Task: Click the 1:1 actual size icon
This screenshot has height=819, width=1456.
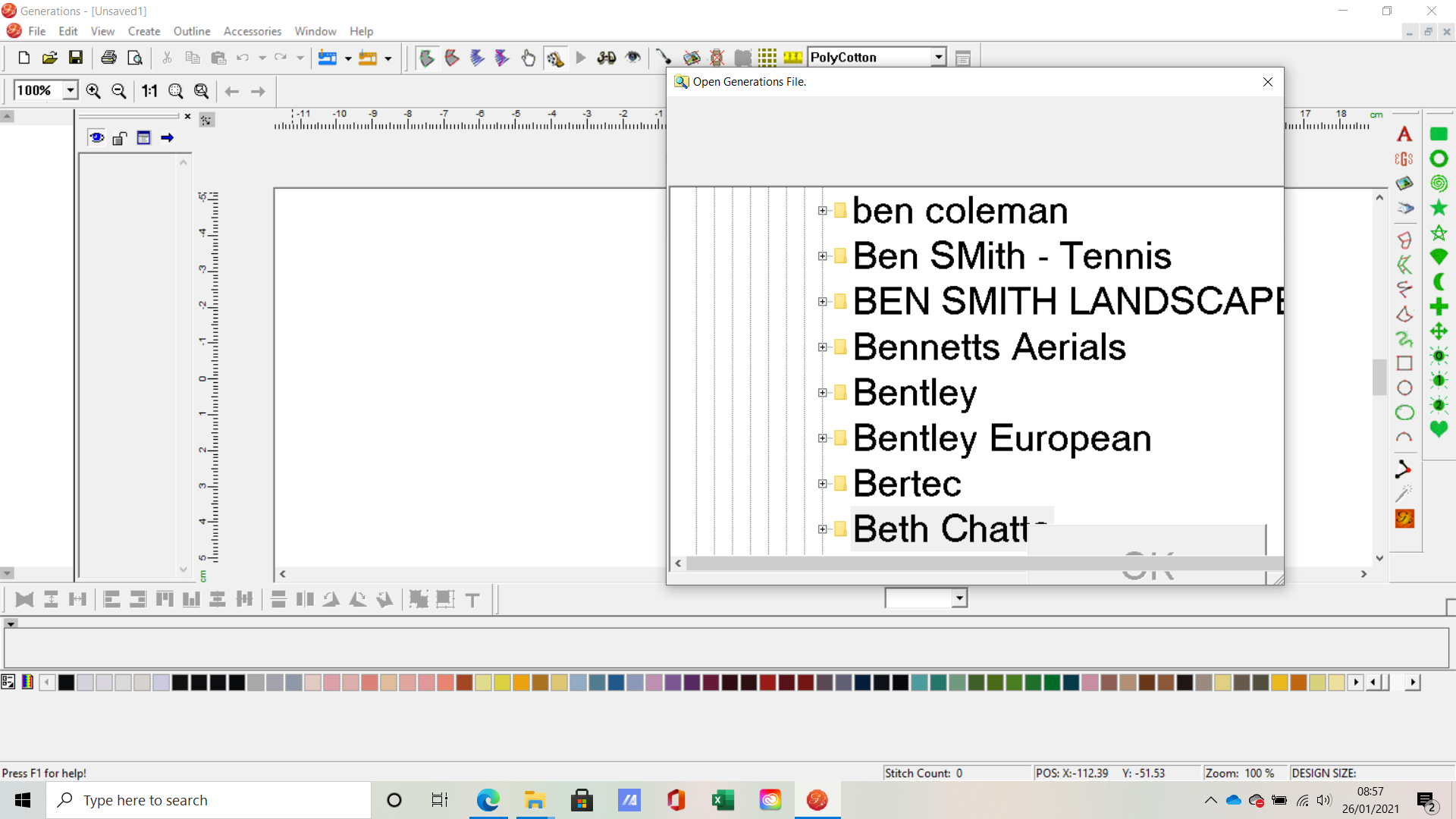Action: [149, 91]
